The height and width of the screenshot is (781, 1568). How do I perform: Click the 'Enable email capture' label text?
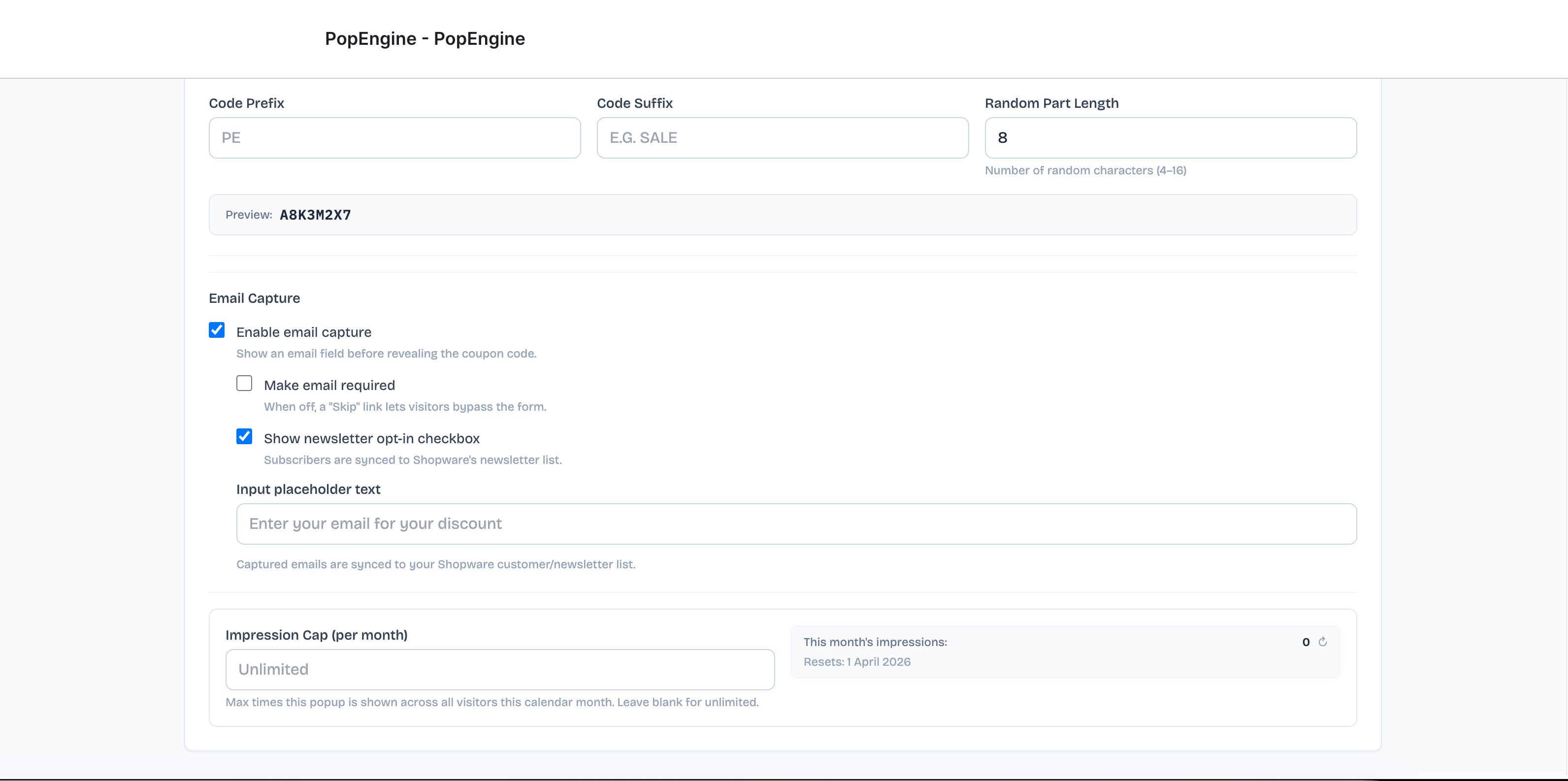pyautogui.click(x=303, y=332)
